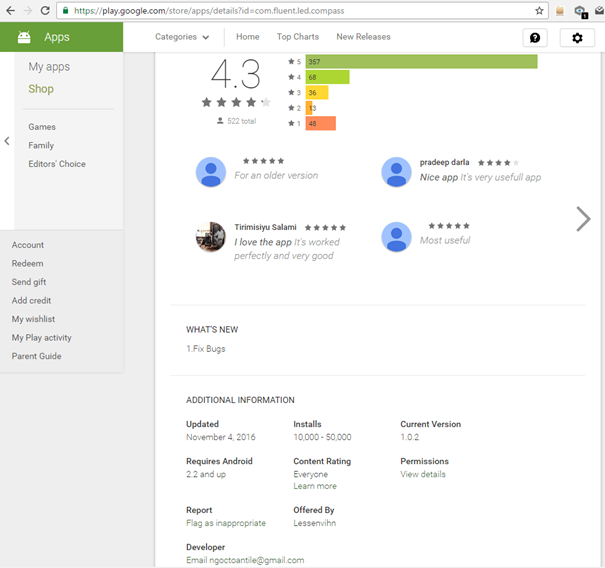The height and width of the screenshot is (568, 605).
Task: Show next reviews with right chevron
Action: tap(583, 219)
